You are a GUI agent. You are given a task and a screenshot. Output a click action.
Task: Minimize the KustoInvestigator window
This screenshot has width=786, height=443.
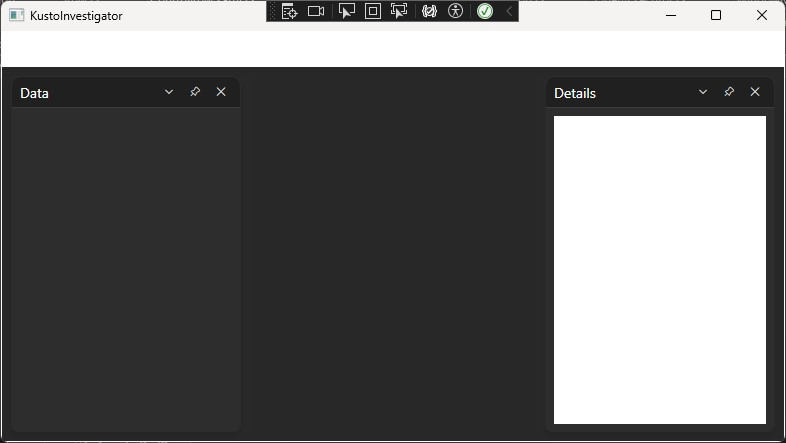click(671, 16)
